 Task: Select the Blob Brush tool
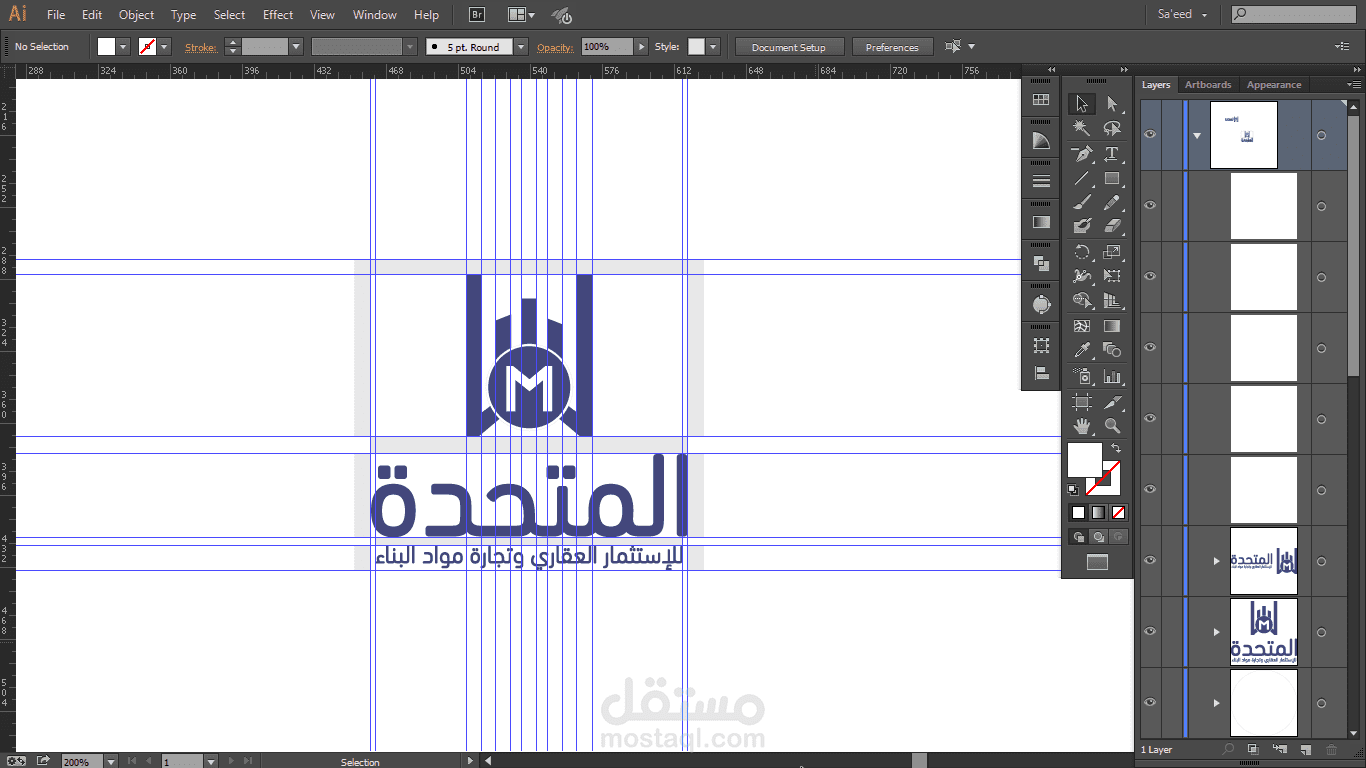tap(1081, 227)
